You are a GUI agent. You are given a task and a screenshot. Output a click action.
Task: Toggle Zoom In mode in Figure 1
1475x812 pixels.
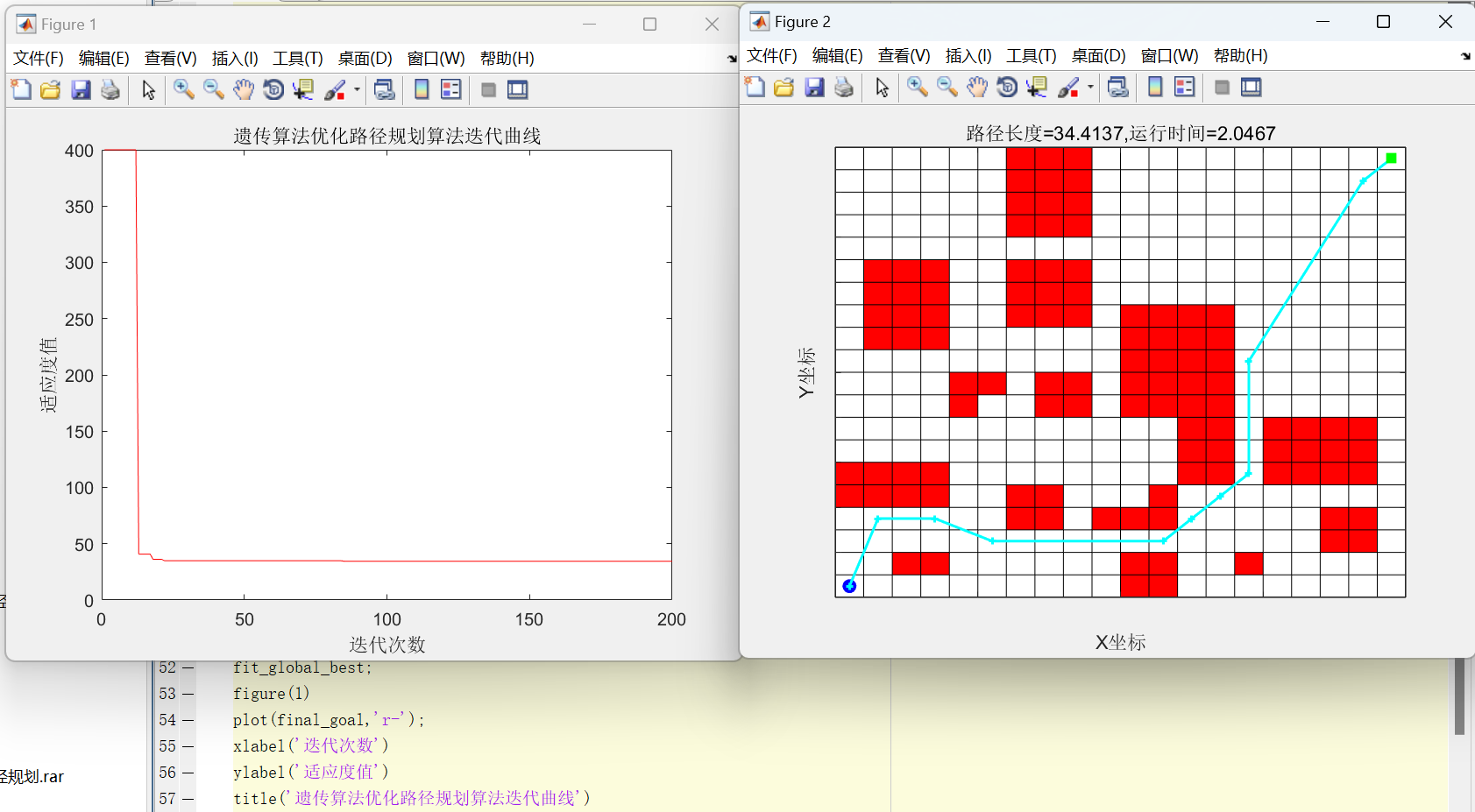(x=183, y=89)
